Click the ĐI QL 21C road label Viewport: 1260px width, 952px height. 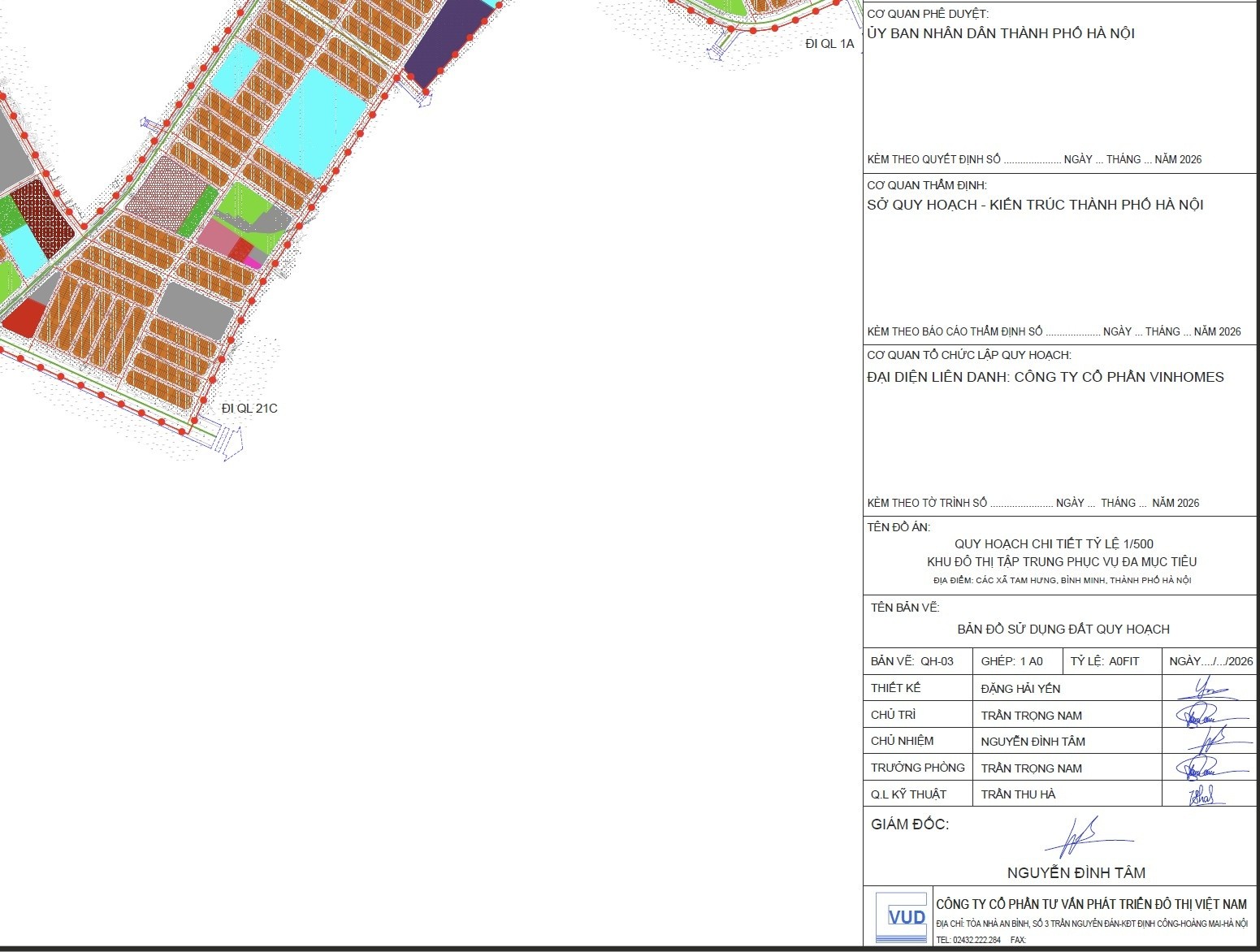tap(249, 409)
